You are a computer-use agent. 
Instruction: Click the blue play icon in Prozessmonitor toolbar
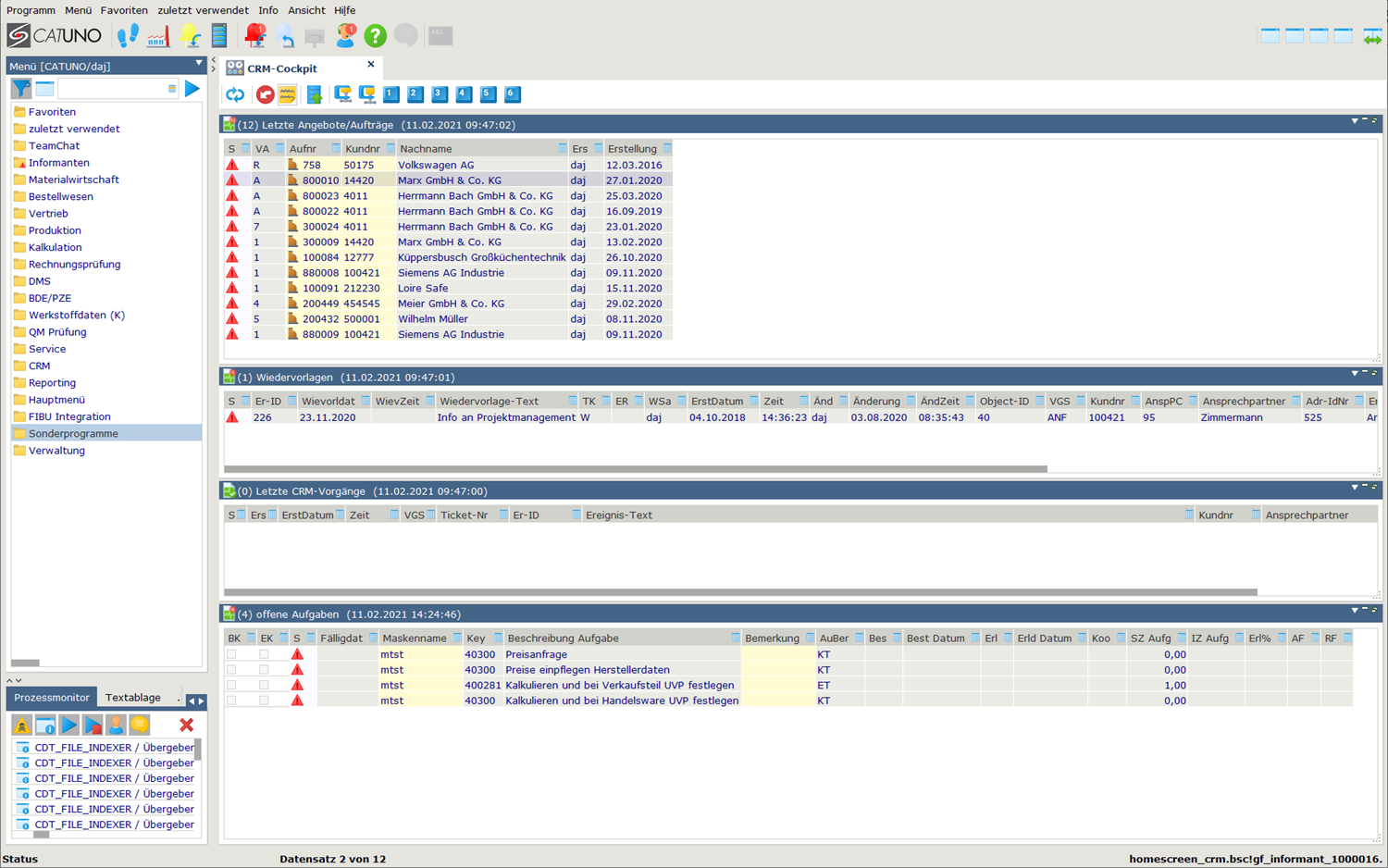click(69, 725)
